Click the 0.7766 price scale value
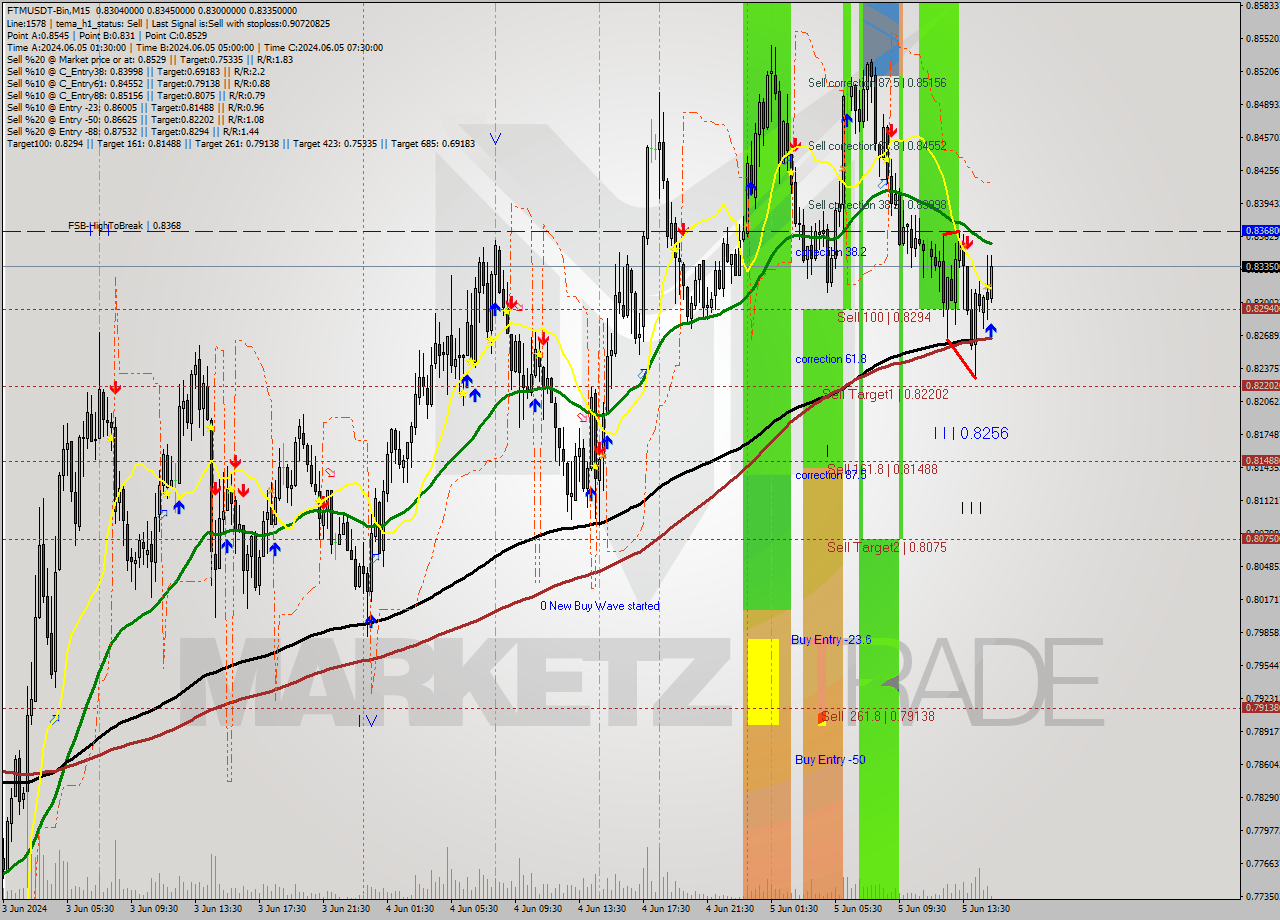 coord(1261,863)
